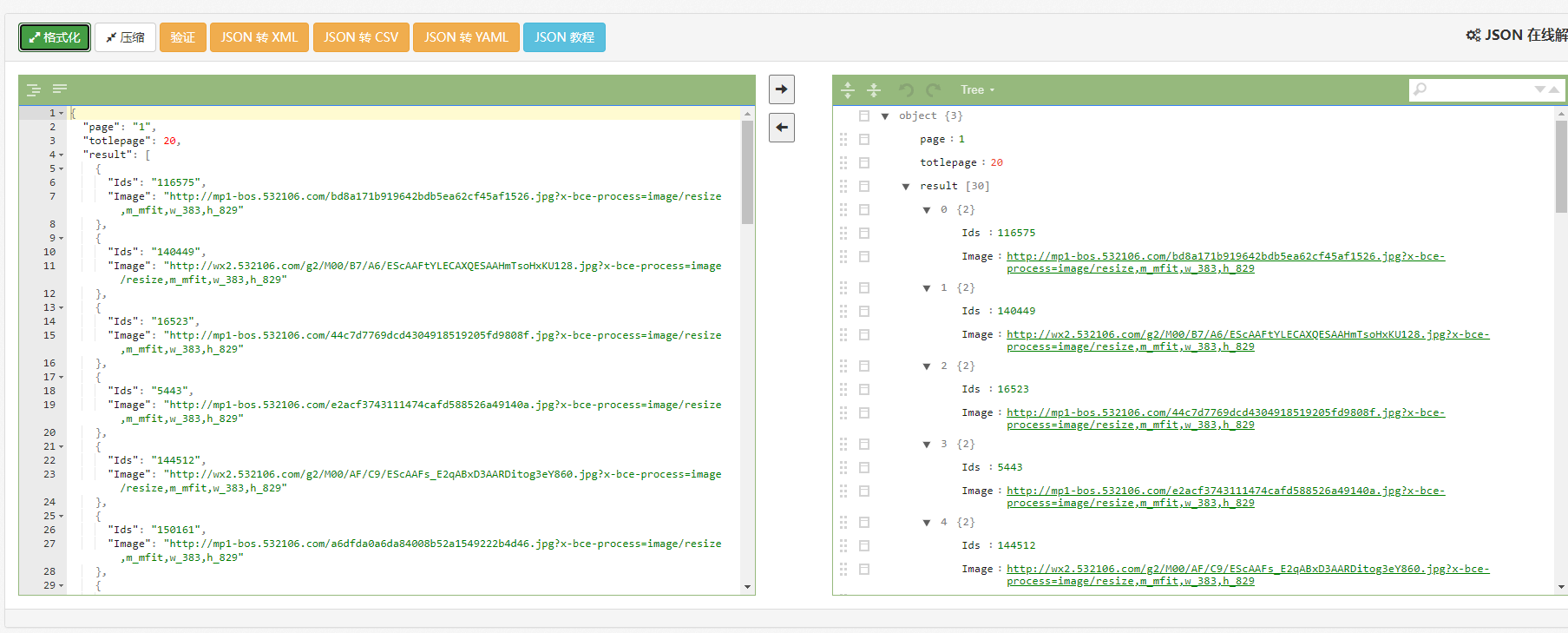The height and width of the screenshot is (633, 1568).
Task: Click the action menu box on Ids 144512 row
Action: (864, 545)
